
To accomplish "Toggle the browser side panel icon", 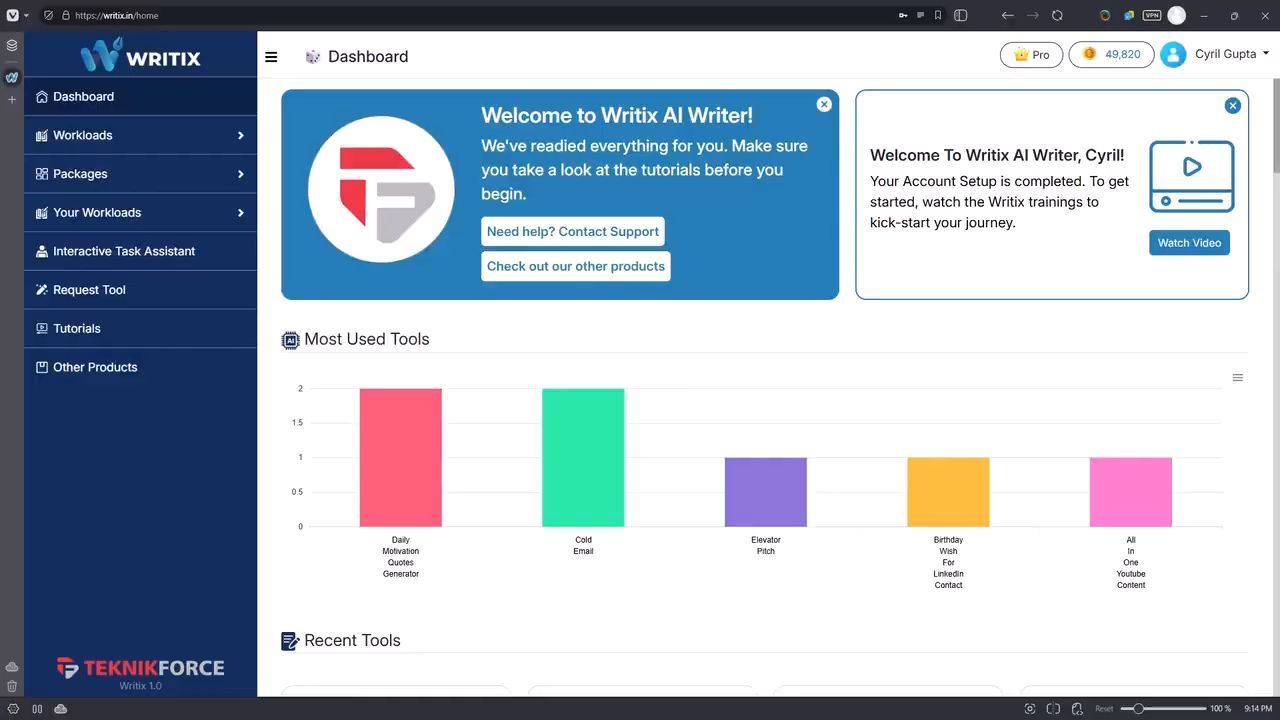I will tap(961, 16).
